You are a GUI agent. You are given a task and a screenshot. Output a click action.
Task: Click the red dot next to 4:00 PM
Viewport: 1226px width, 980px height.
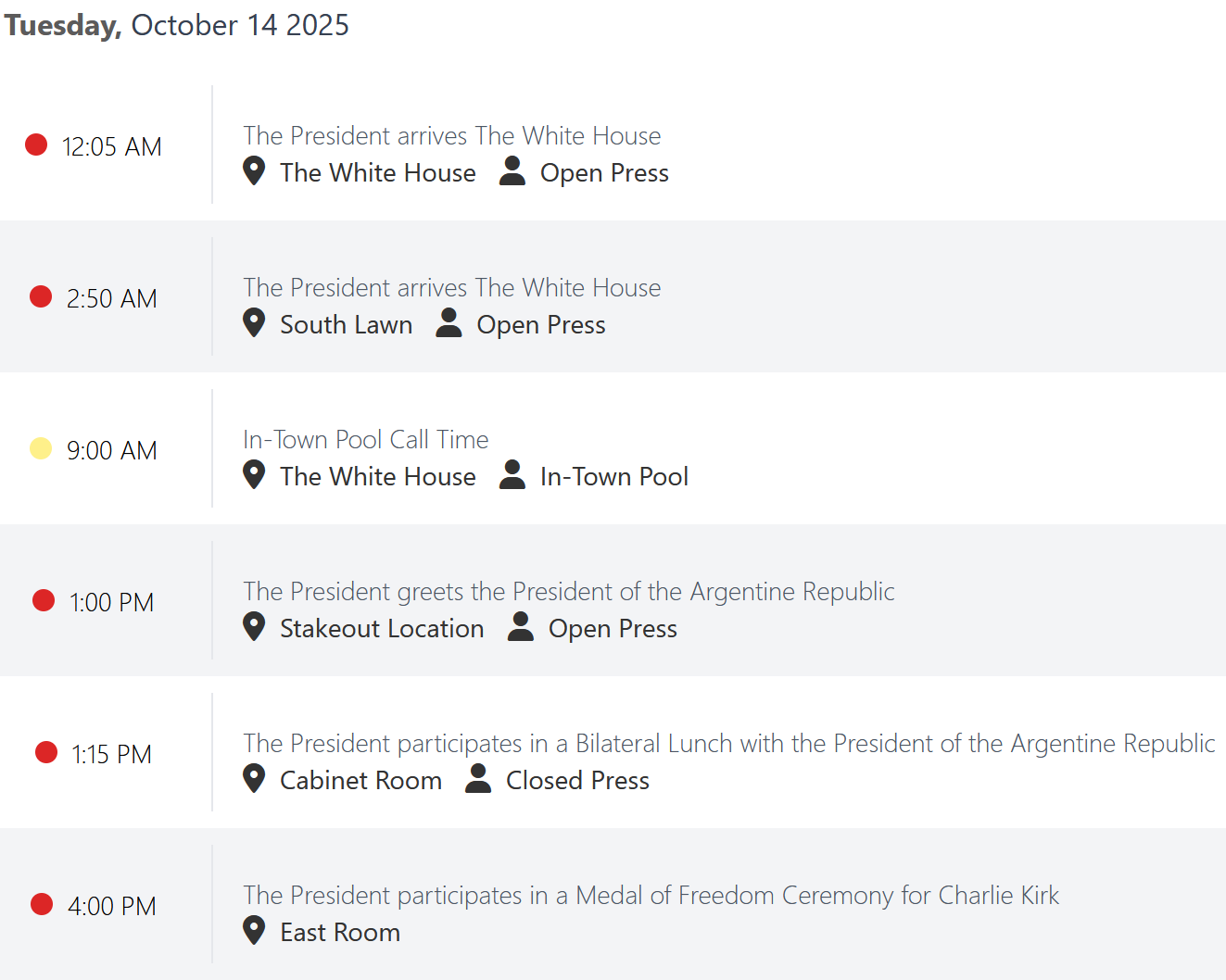click(x=42, y=904)
